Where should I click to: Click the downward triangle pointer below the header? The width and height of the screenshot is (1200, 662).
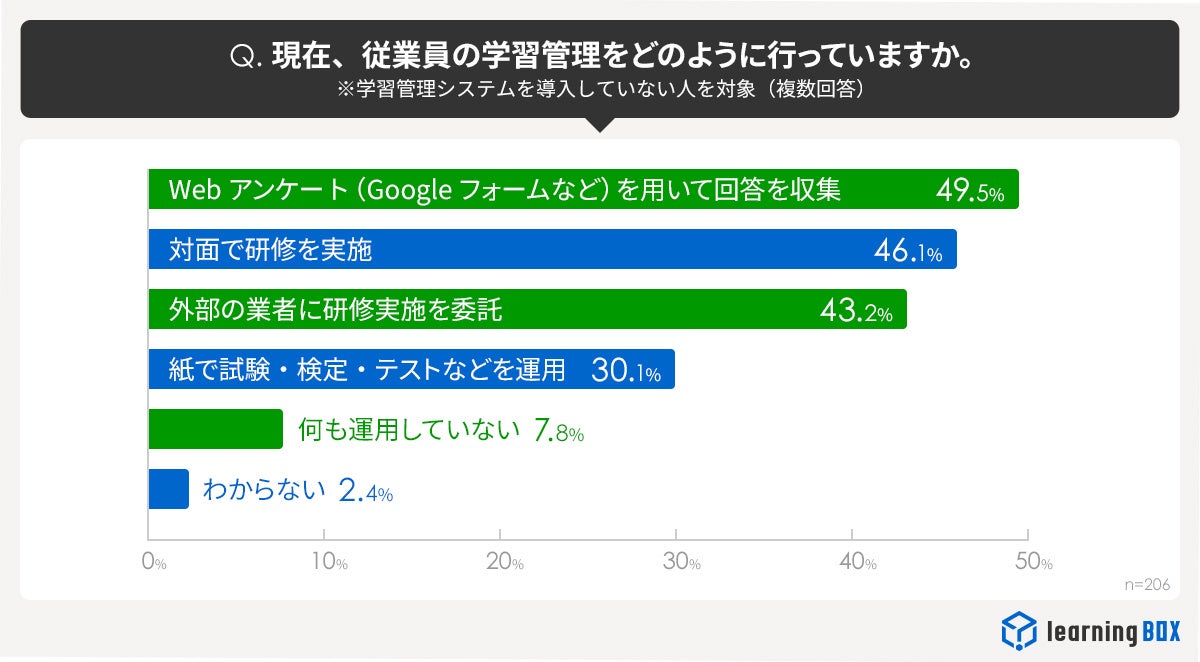tap(600, 125)
